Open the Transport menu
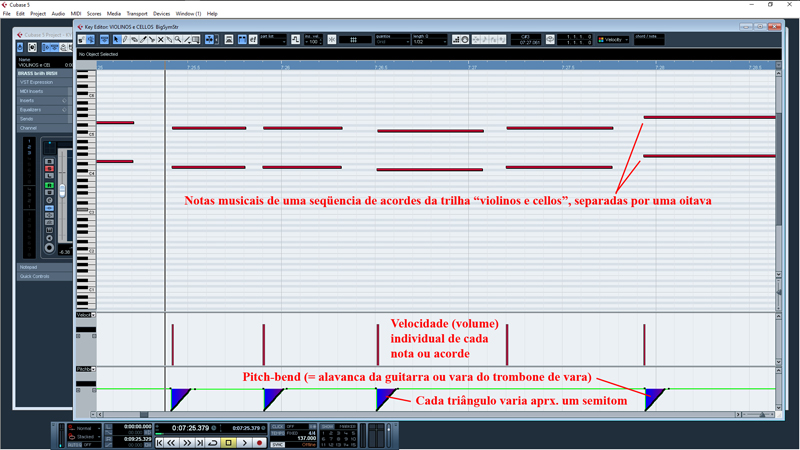Screen dimensions: 800x450 point(137,14)
